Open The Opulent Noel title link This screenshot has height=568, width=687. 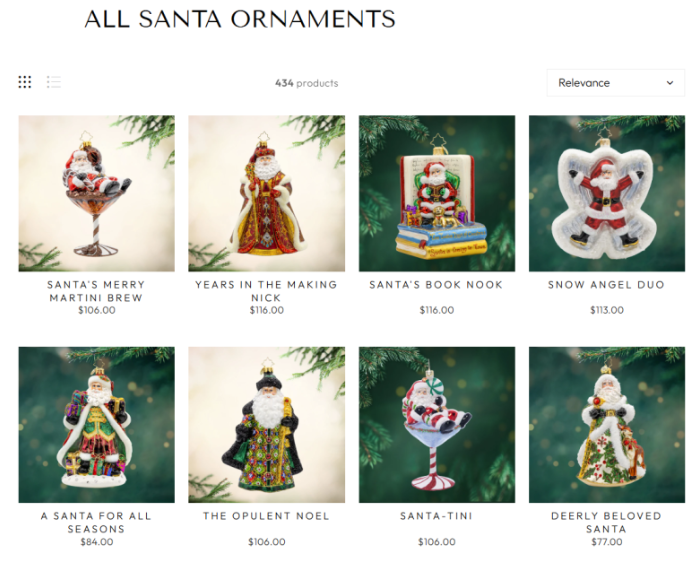pyautogui.click(x=266, y=516)
